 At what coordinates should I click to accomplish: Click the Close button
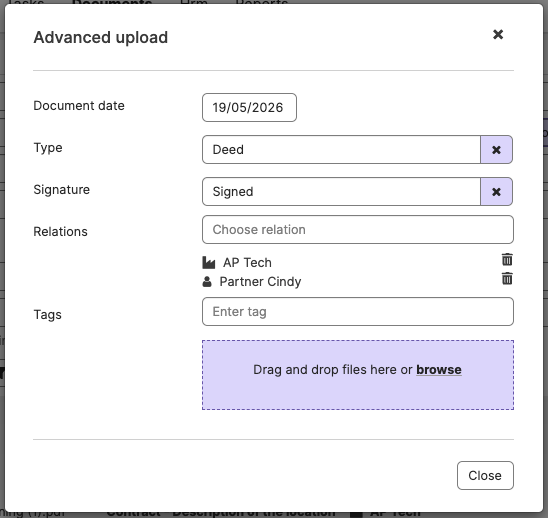485,475
